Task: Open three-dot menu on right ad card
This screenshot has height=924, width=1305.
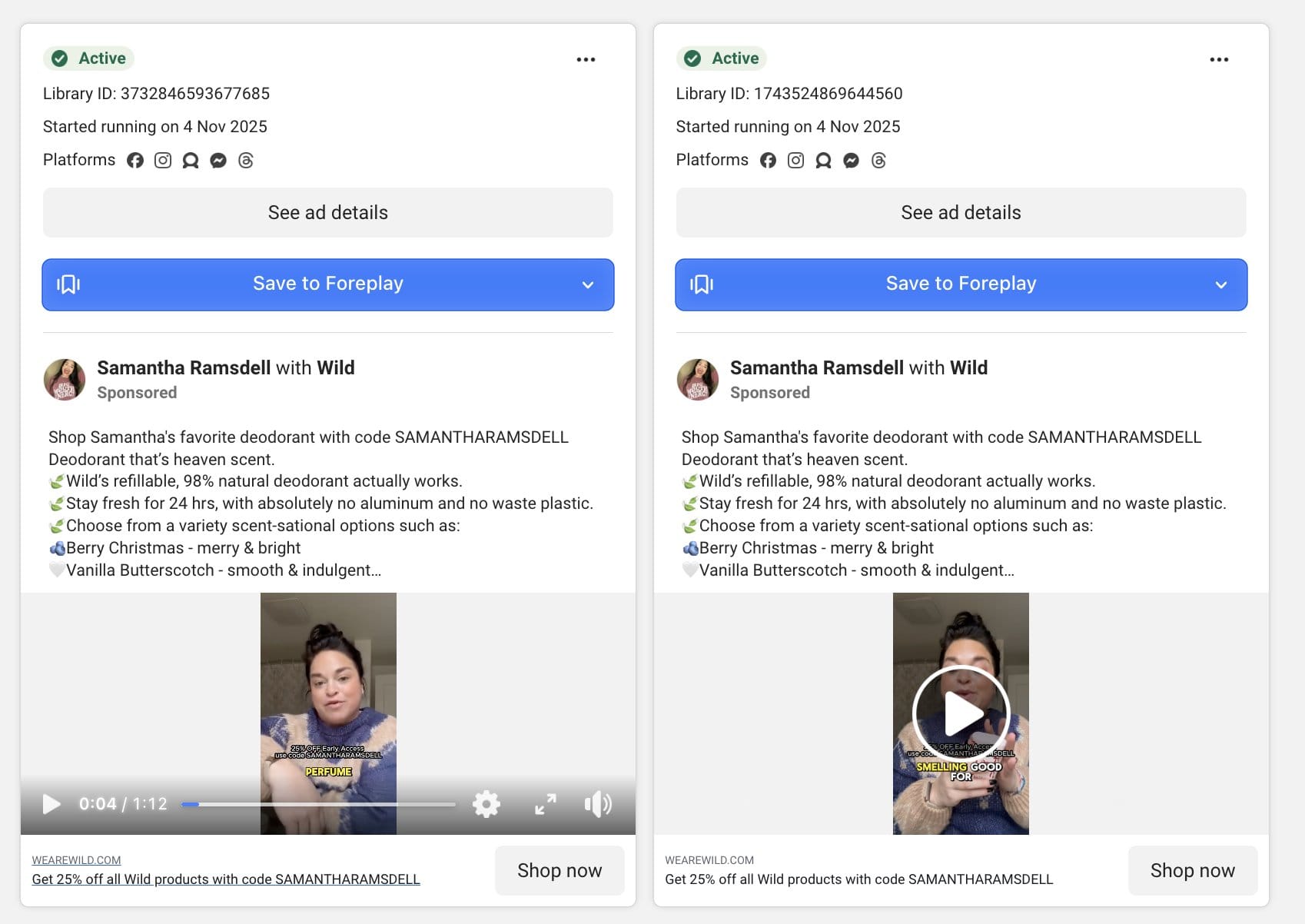Action: click(x=1218, y=59)
